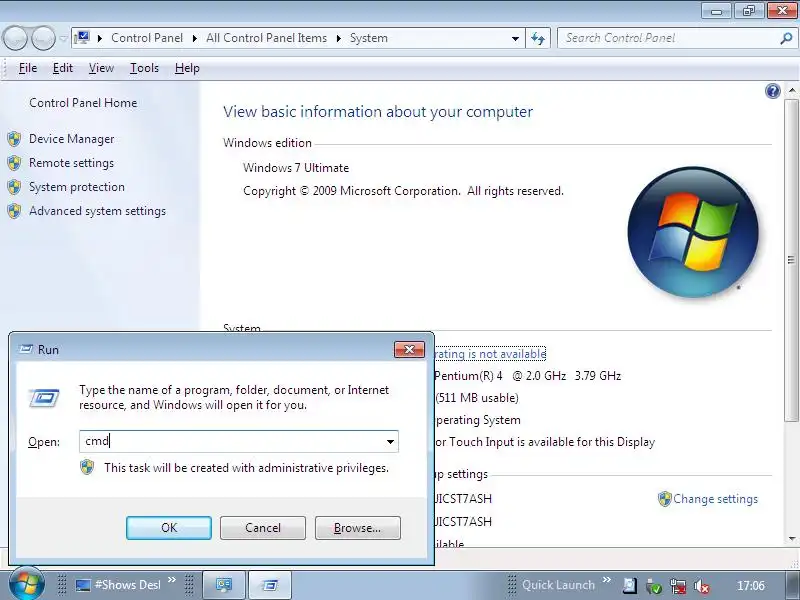Open the Help menu
Image resolution: width=800 pixels, height=600 pixels.
(187, 68)
